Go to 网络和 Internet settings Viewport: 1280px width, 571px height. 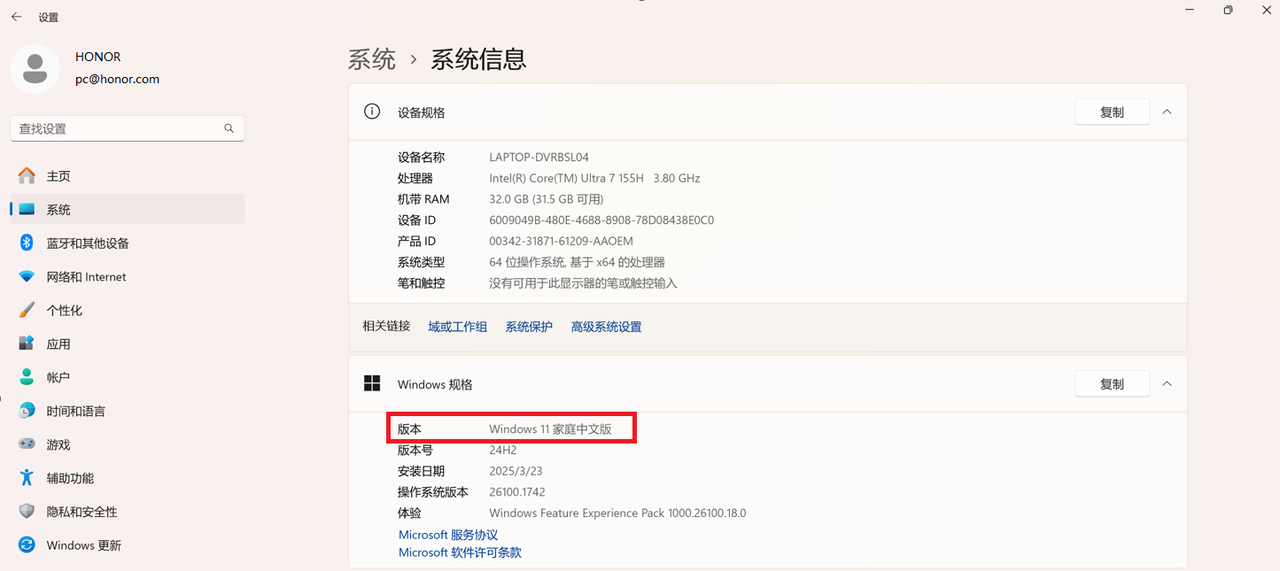86,277
